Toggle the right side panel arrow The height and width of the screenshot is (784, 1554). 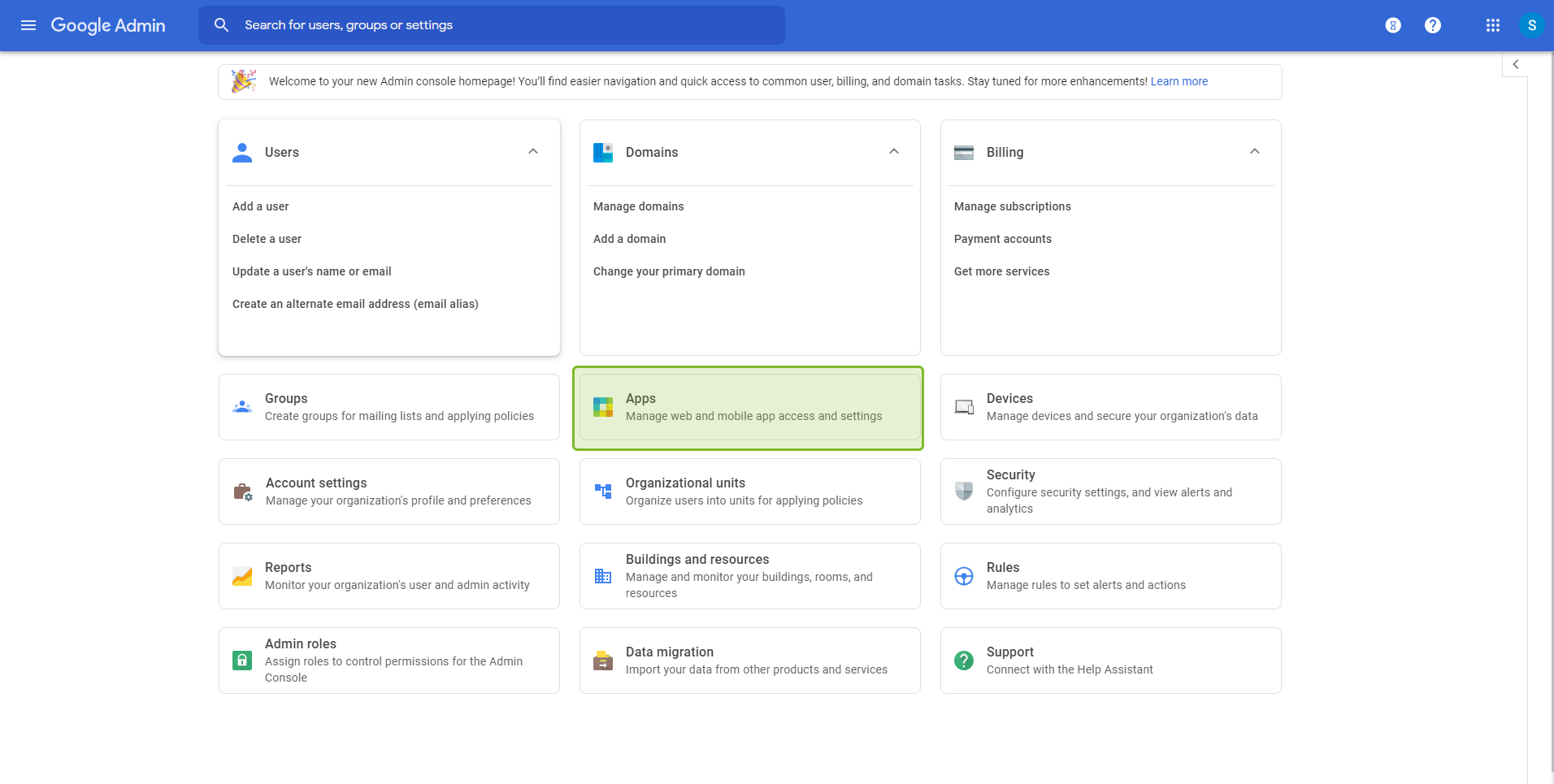pos(1515,64)
